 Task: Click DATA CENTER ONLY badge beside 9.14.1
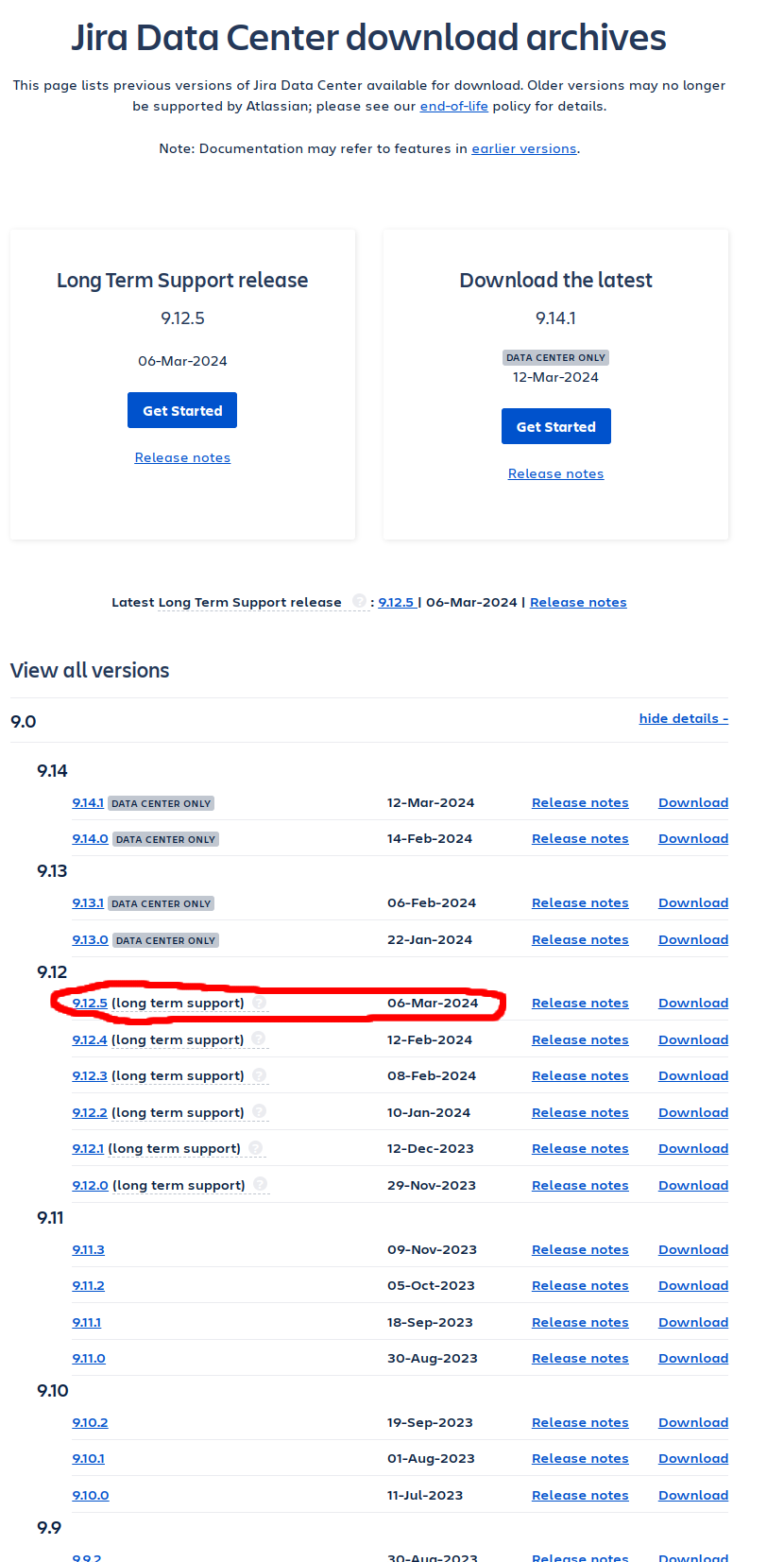point(162,803)
